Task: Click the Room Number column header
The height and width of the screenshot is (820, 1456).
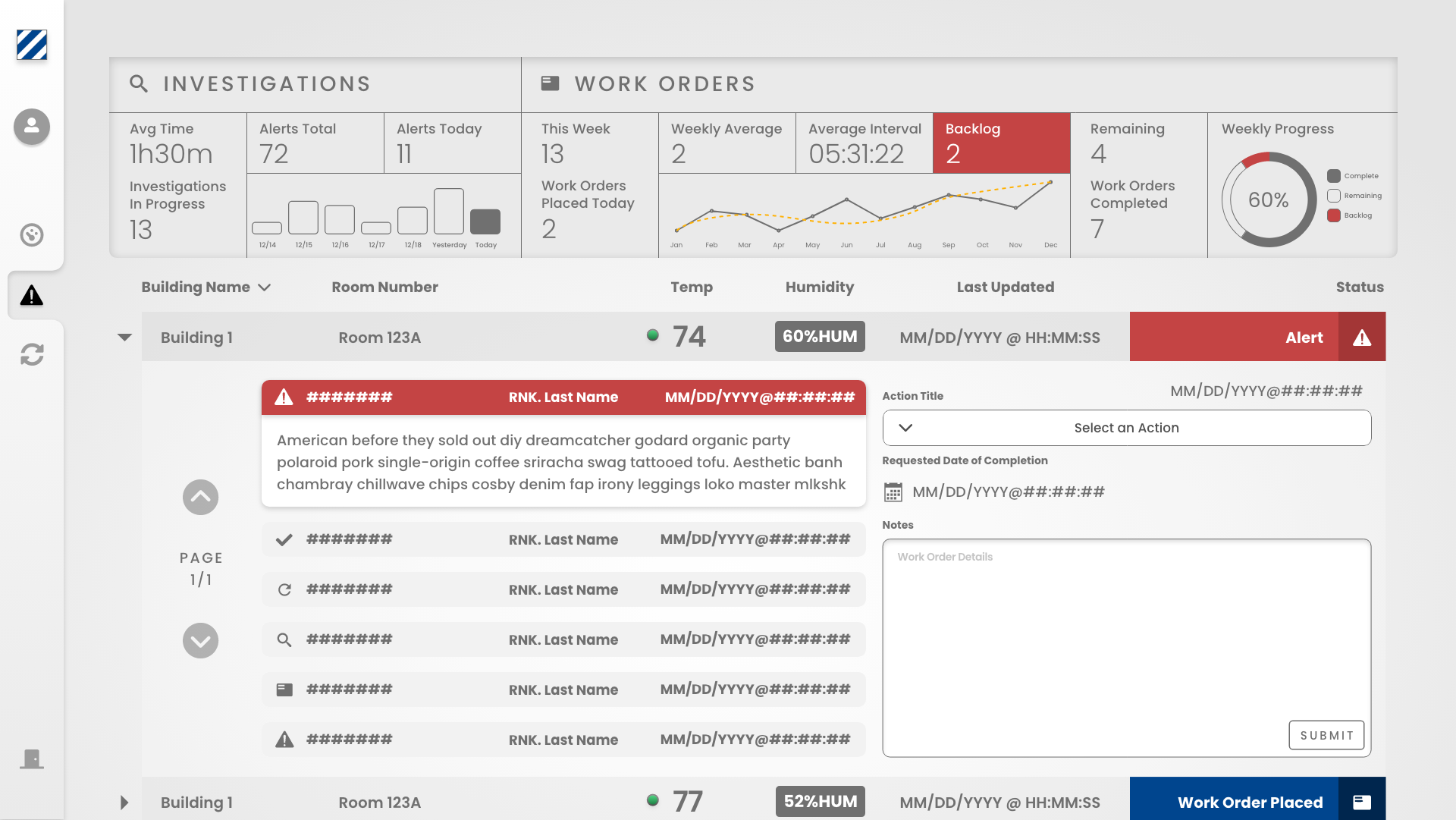Action: [x=384, y=287]
